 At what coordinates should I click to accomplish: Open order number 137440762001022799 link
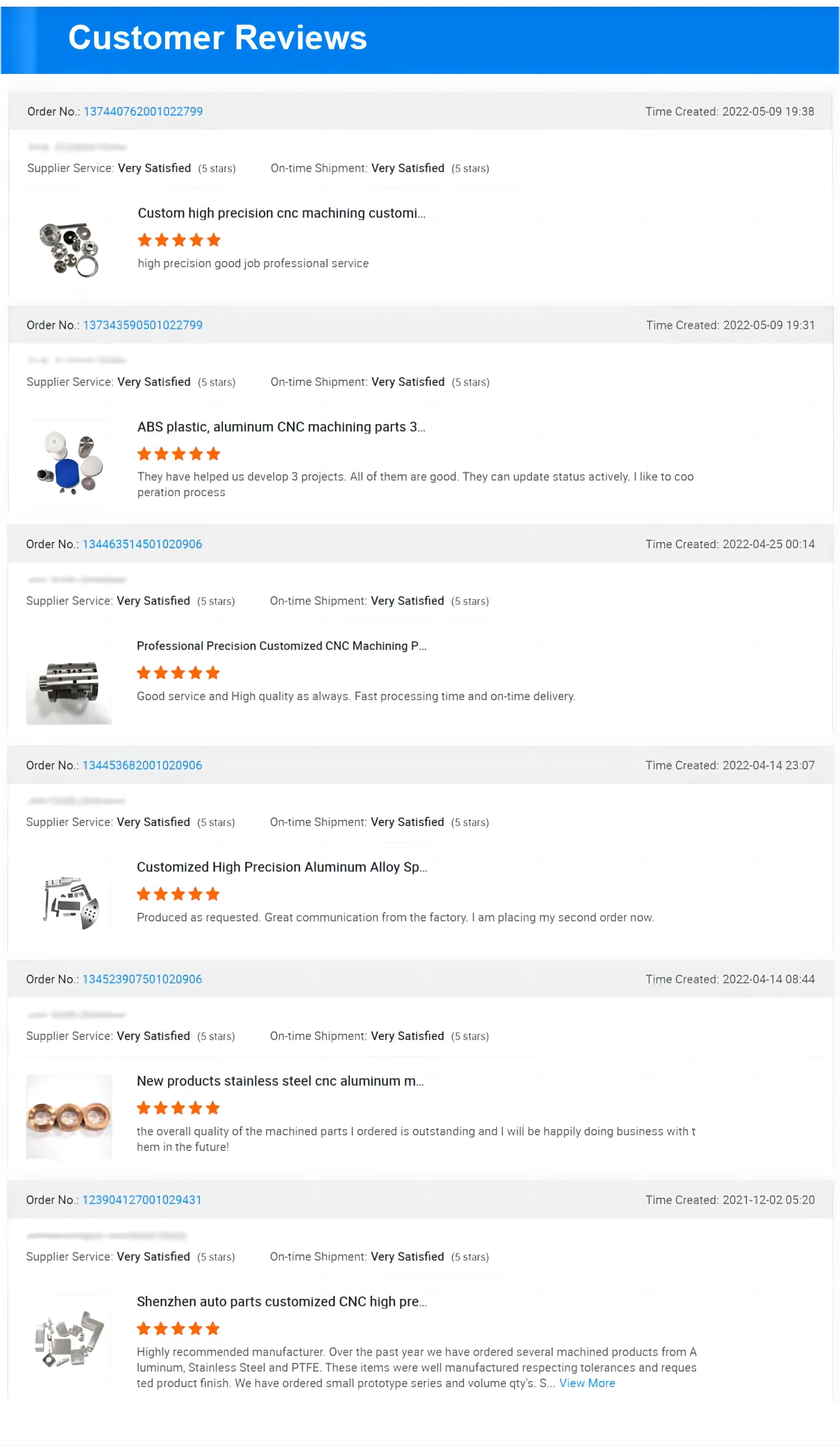click(x=143, y=111)
